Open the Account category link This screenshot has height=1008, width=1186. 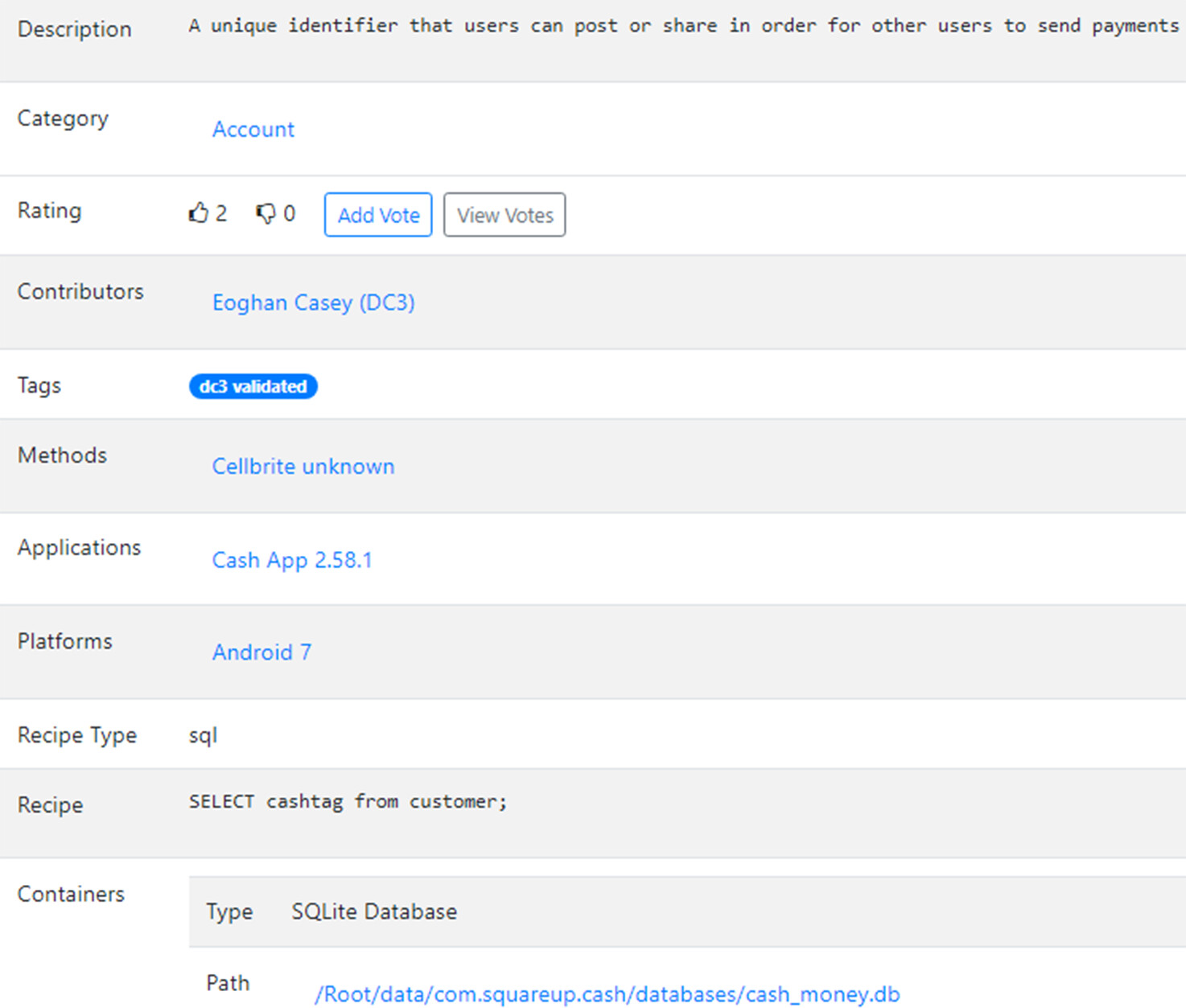253,129
